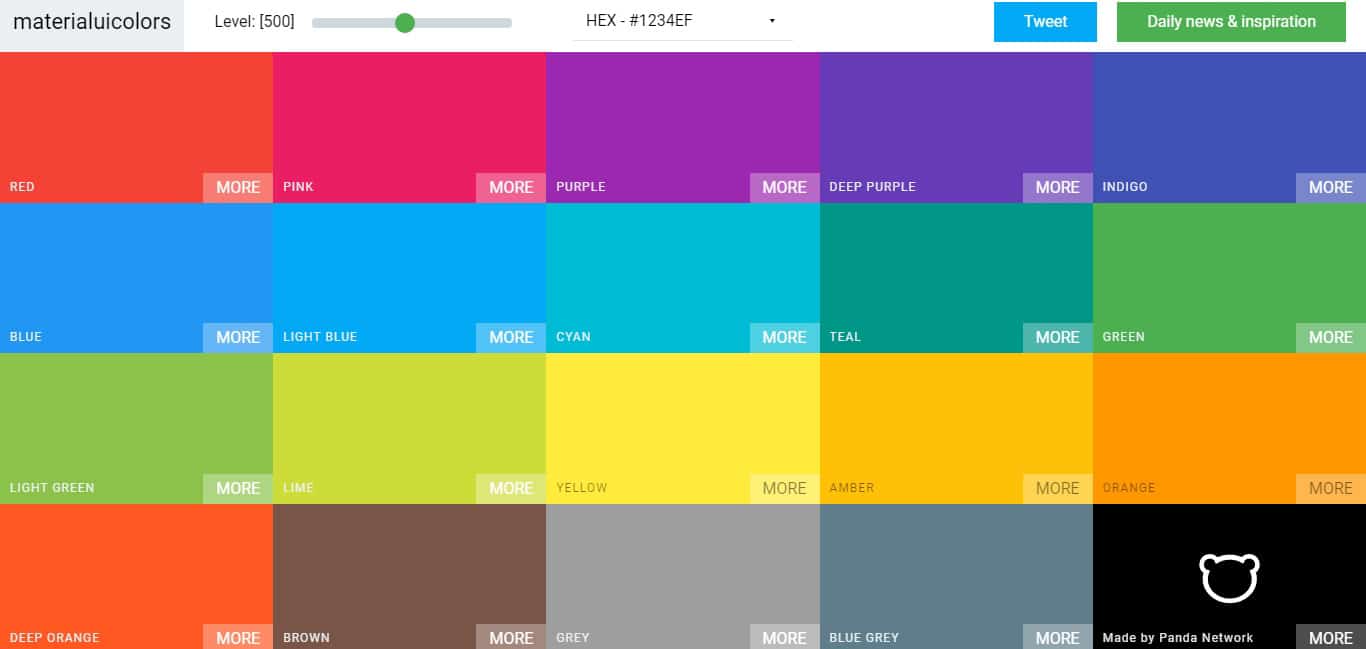Click MORE on Panda Network tile
This screenshot has width=1366, height=649.
click(x=1331, y=637)
